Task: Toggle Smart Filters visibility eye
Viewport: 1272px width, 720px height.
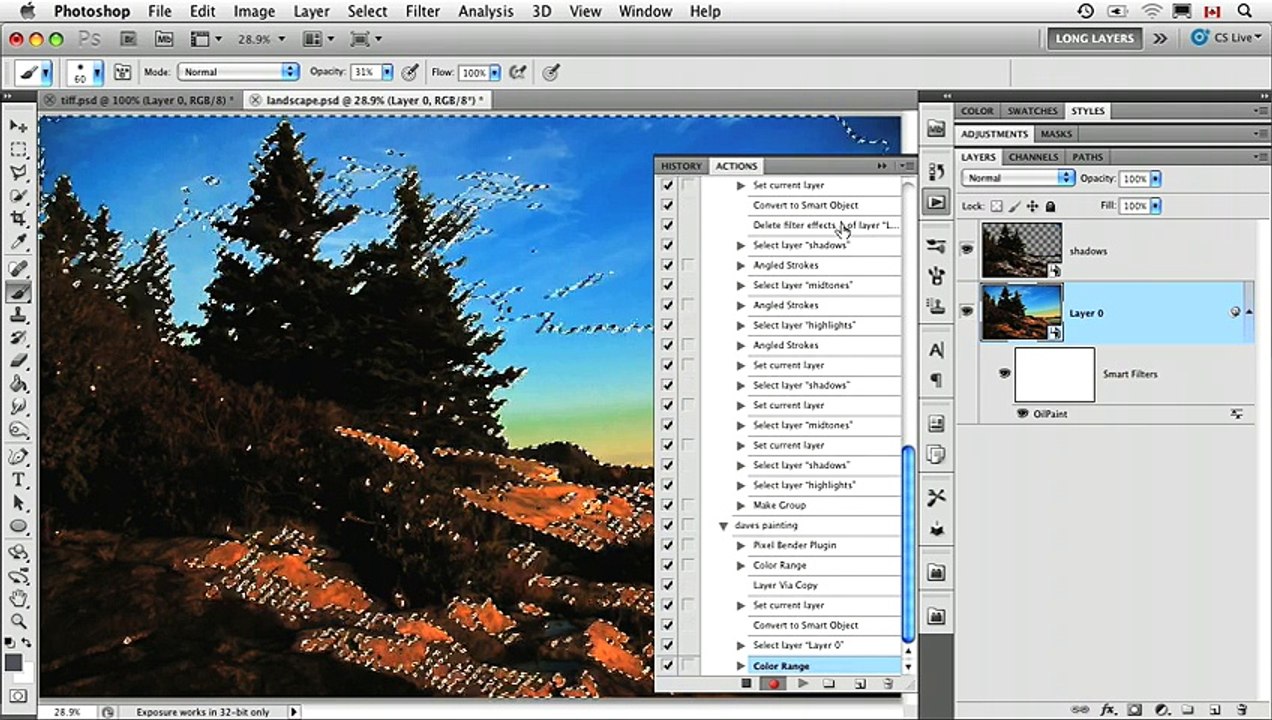Action: coord(1004,373)
